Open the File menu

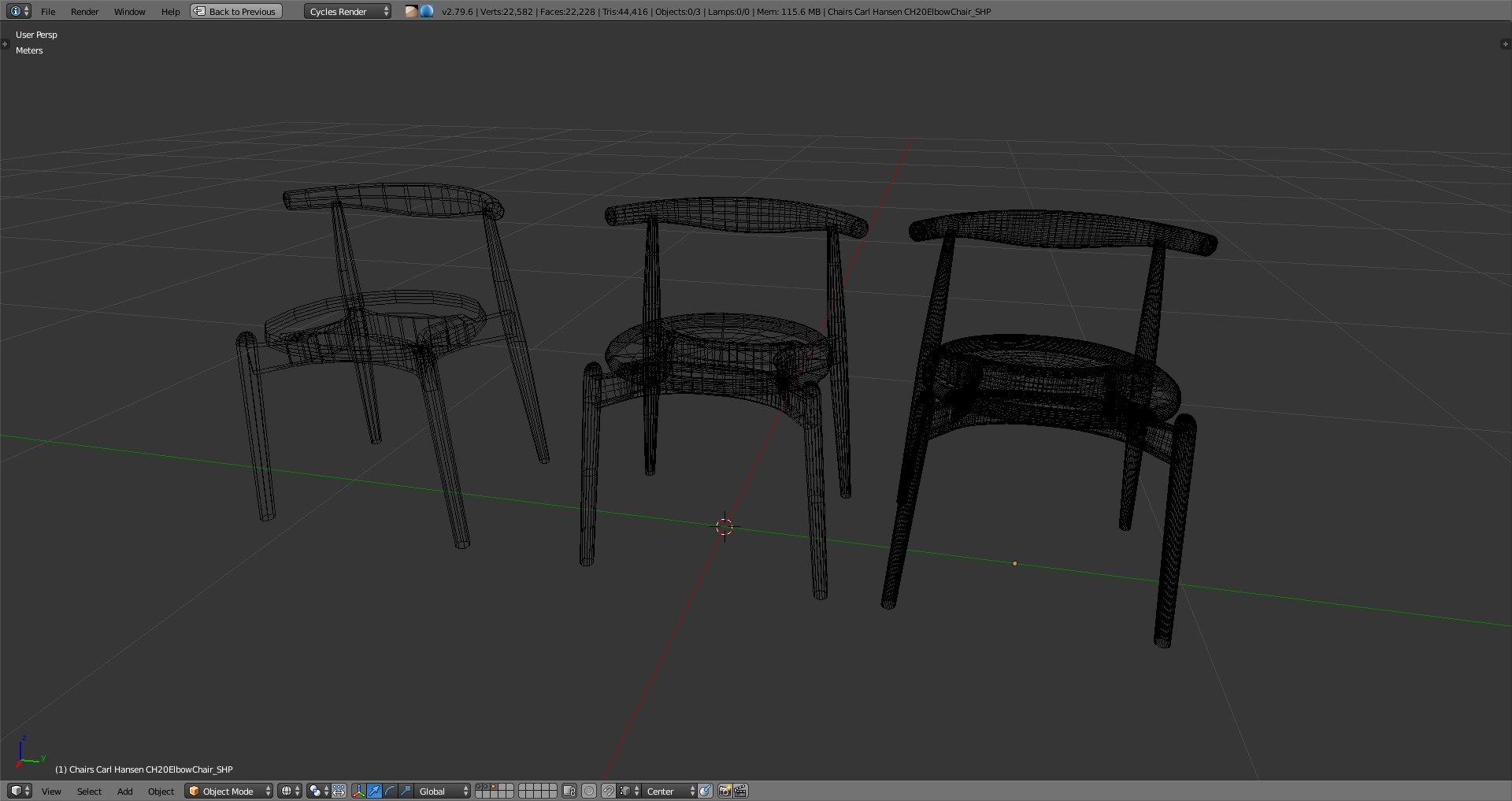pos(48,12)
